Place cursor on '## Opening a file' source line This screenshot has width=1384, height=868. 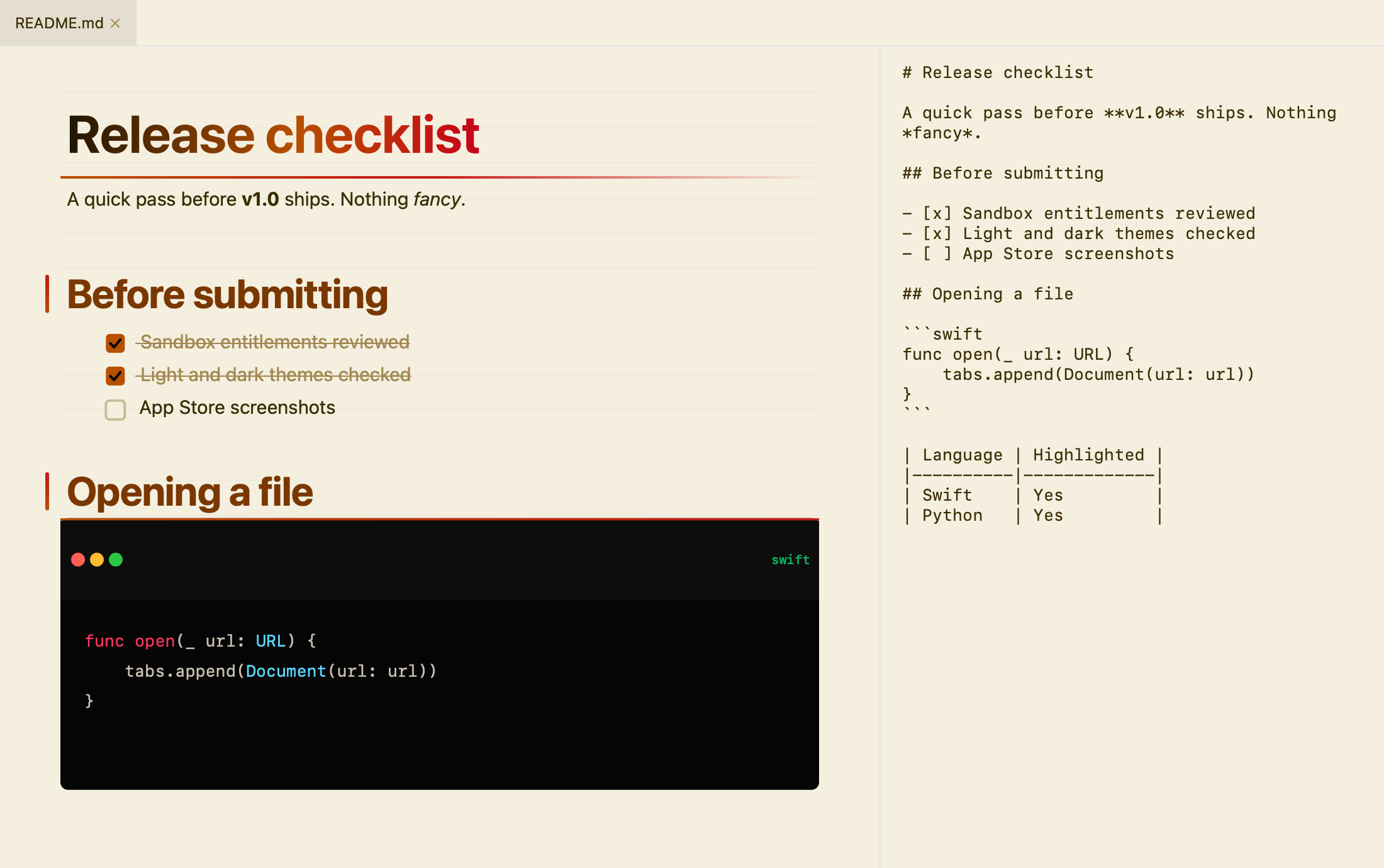click(x=988, y=294)
